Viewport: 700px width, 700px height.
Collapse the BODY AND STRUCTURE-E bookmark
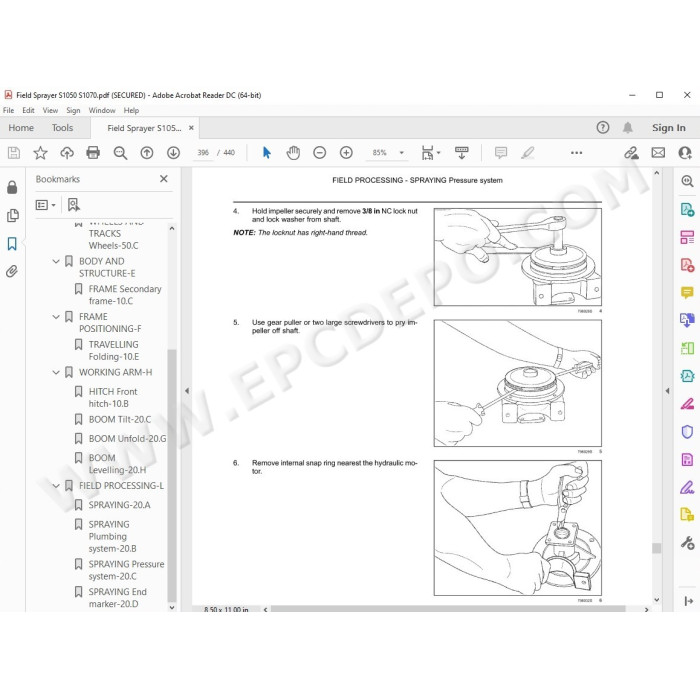56,262
